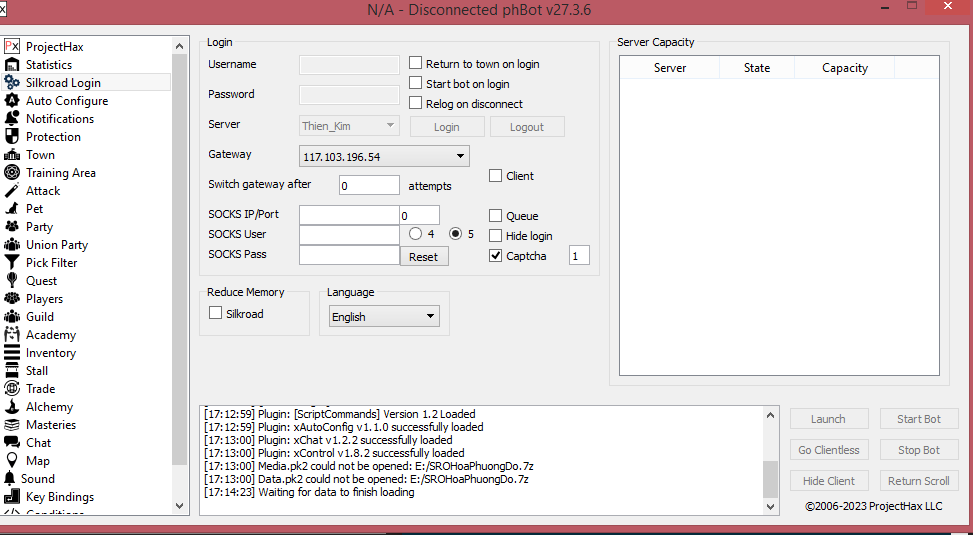Select the Attack sword icon

pos(12,191)
